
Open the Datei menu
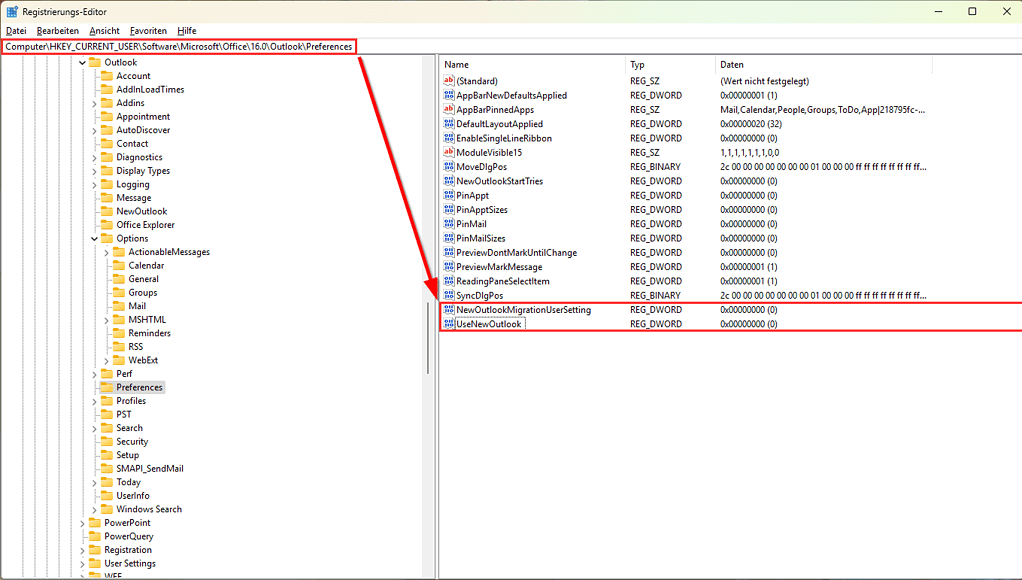click(16, 31)
